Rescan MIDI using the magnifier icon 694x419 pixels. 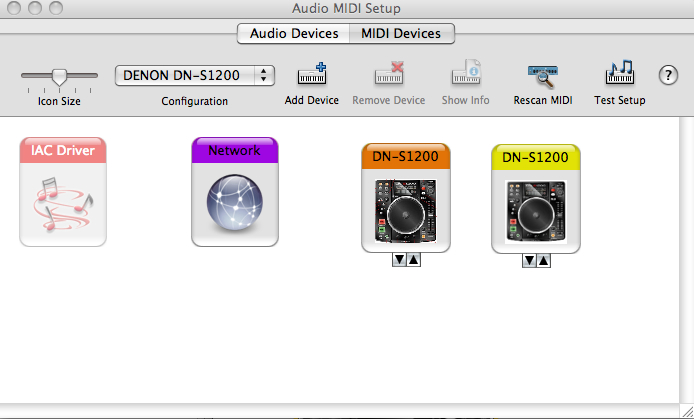point(543,76)
